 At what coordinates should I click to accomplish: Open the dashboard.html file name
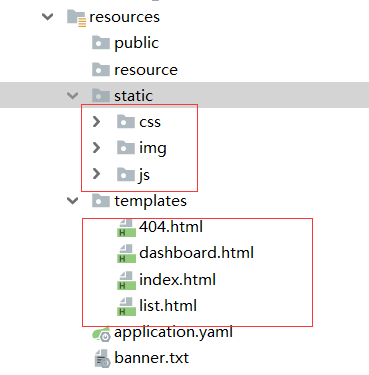click(x=196, y=253)
